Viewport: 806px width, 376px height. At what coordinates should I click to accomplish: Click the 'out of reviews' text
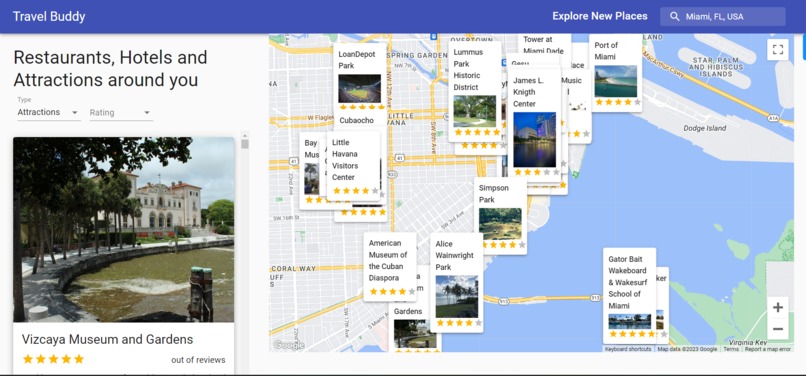click(198, 360)
